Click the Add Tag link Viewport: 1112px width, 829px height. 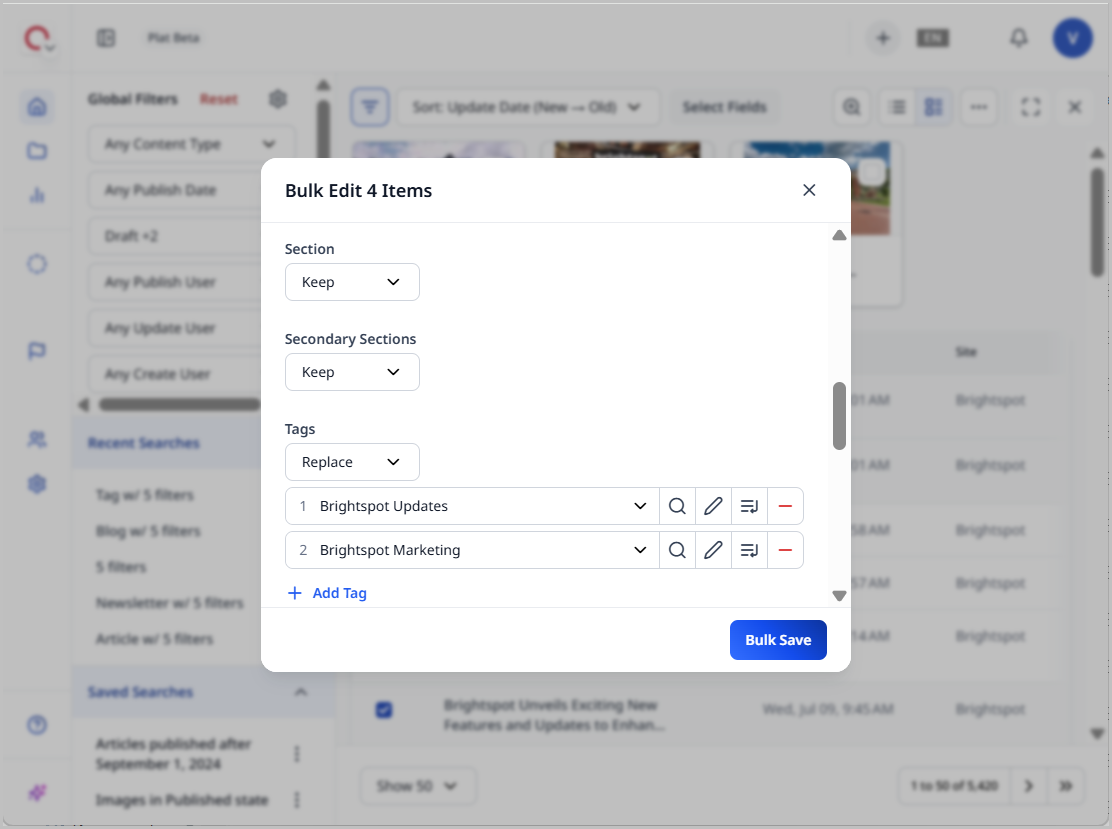[x=327, y=593]
